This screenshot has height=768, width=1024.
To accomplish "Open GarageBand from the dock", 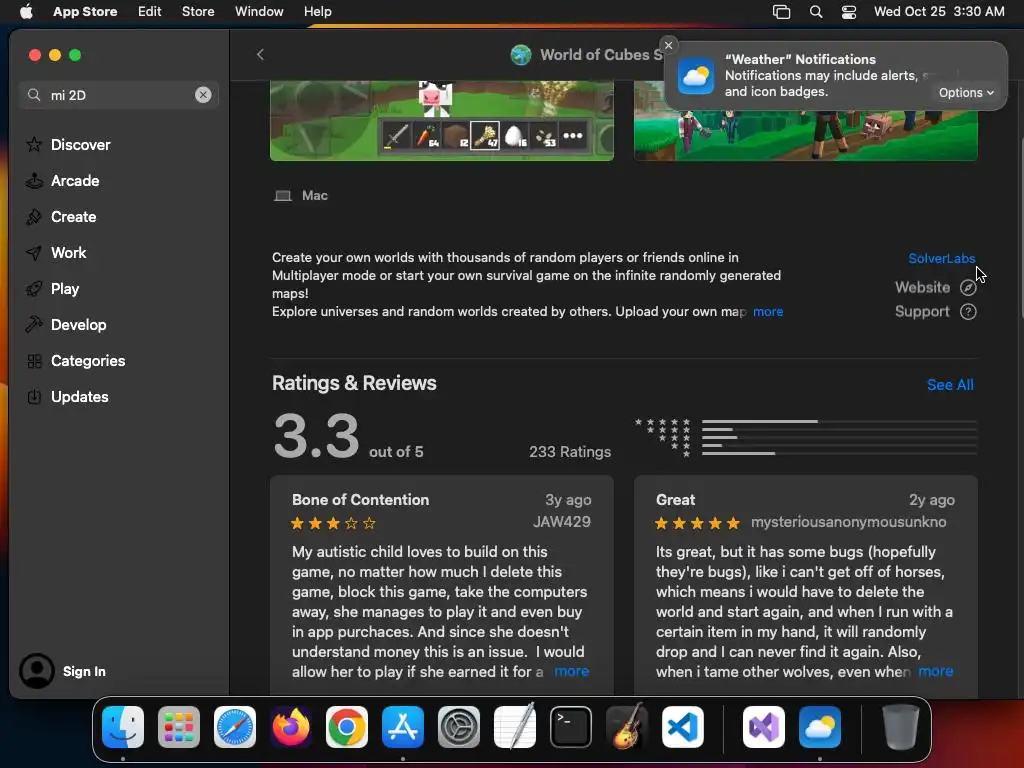I will (x=627, y=727).
